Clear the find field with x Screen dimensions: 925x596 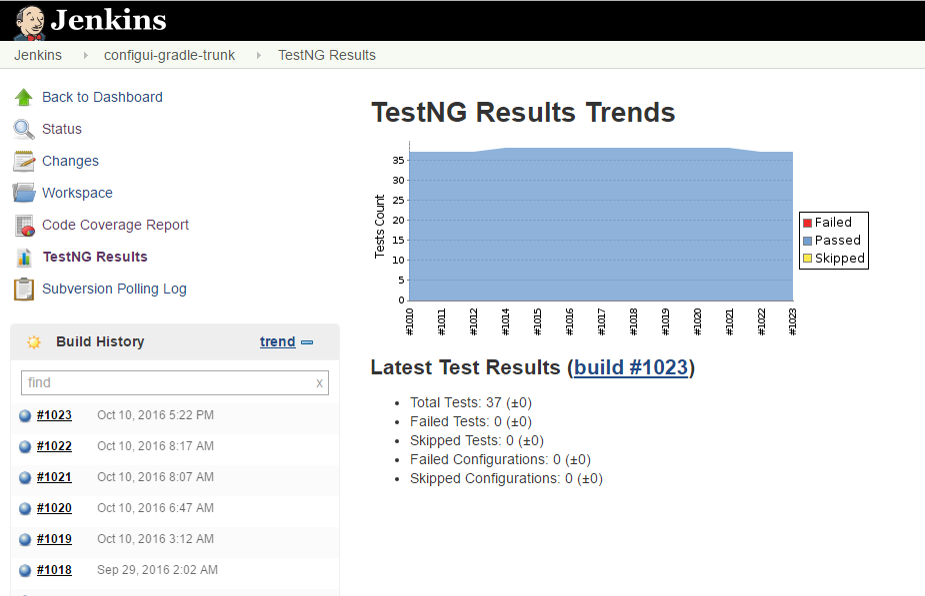pos(319,383)
